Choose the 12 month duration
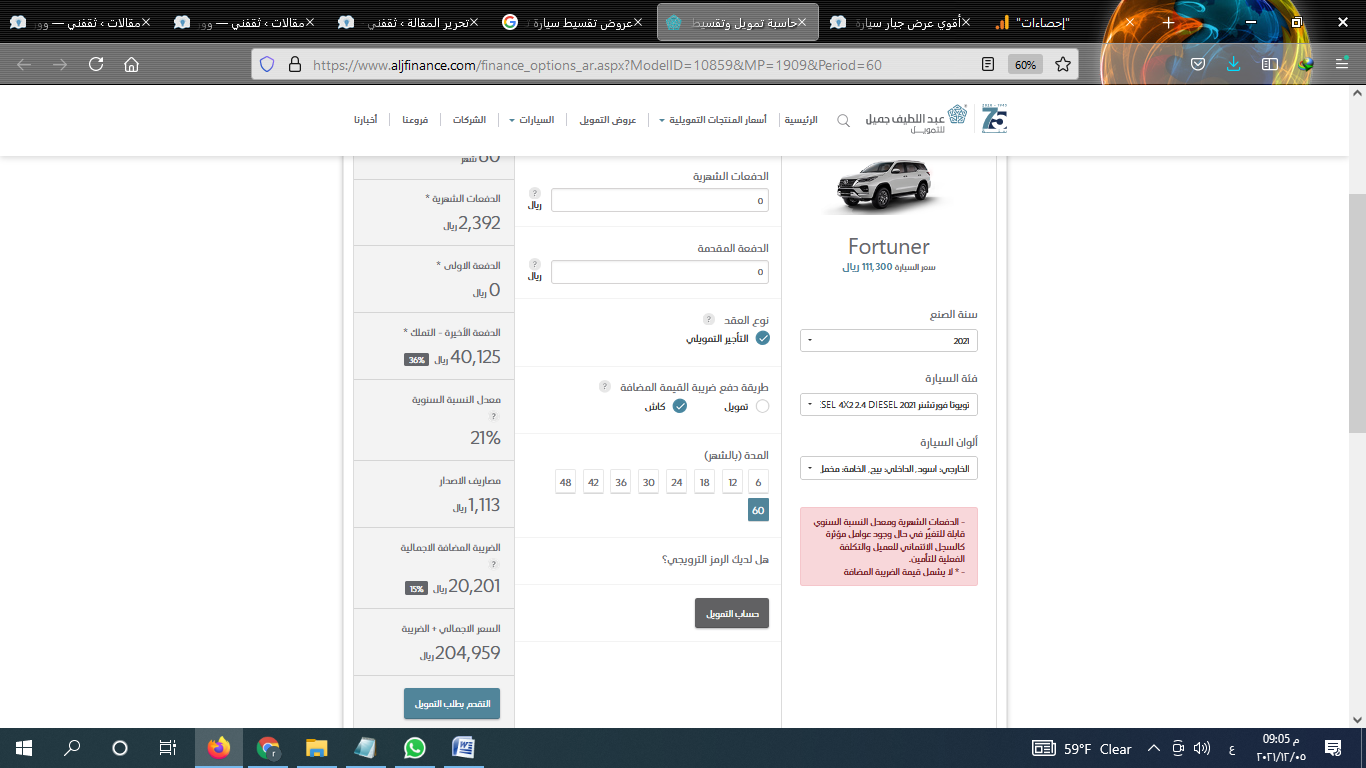This screenshot has width=1366, height=768. coord(733,482)
